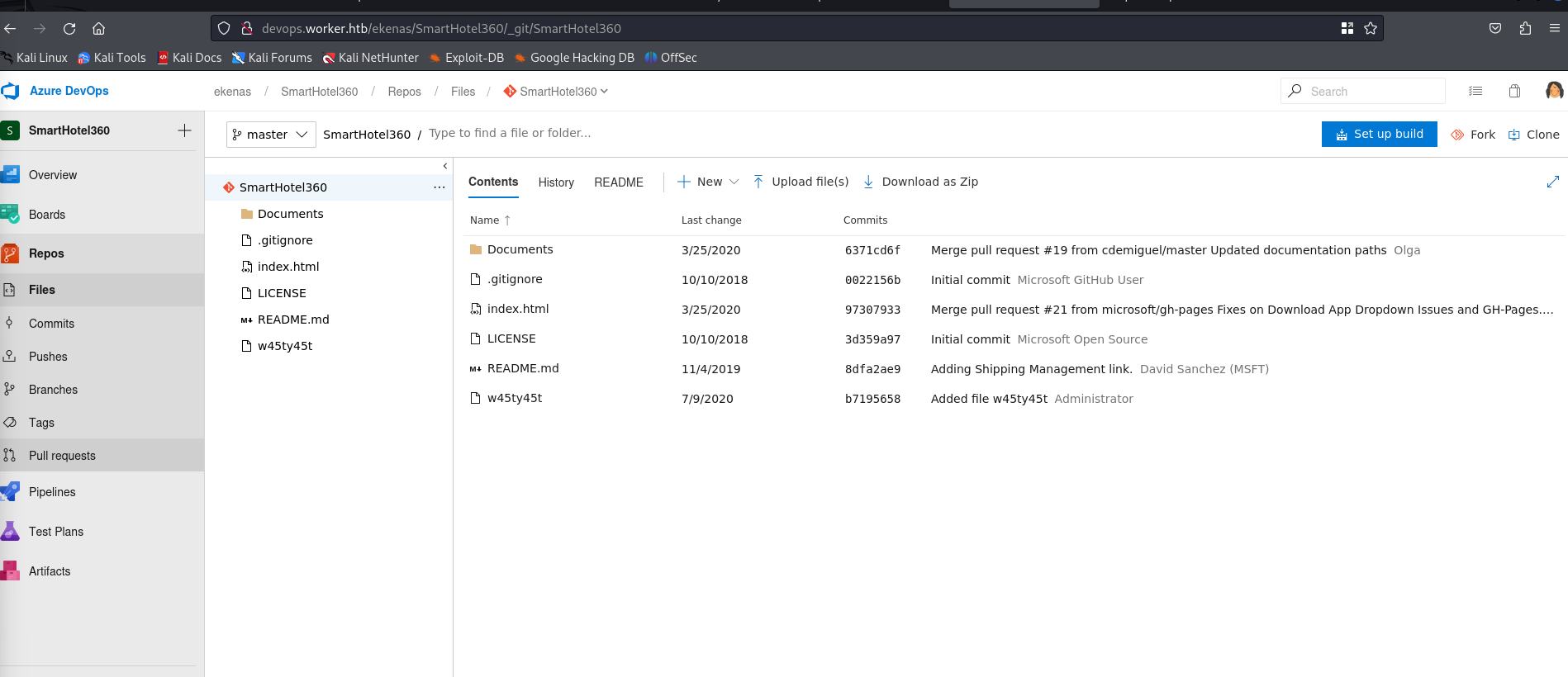Open Test Plans flask icon

(11, 532)
